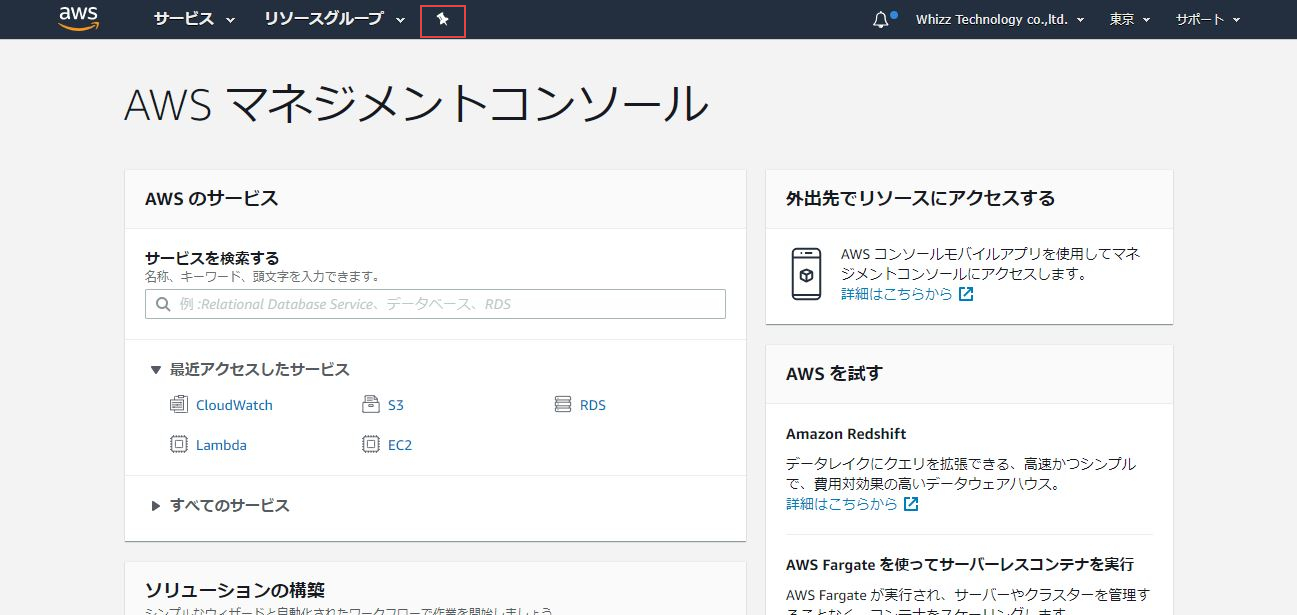The width and height of the screenshot is (1297, 615).
Task: Open the 東京 region dropdown
Action: click(1127, 18)
